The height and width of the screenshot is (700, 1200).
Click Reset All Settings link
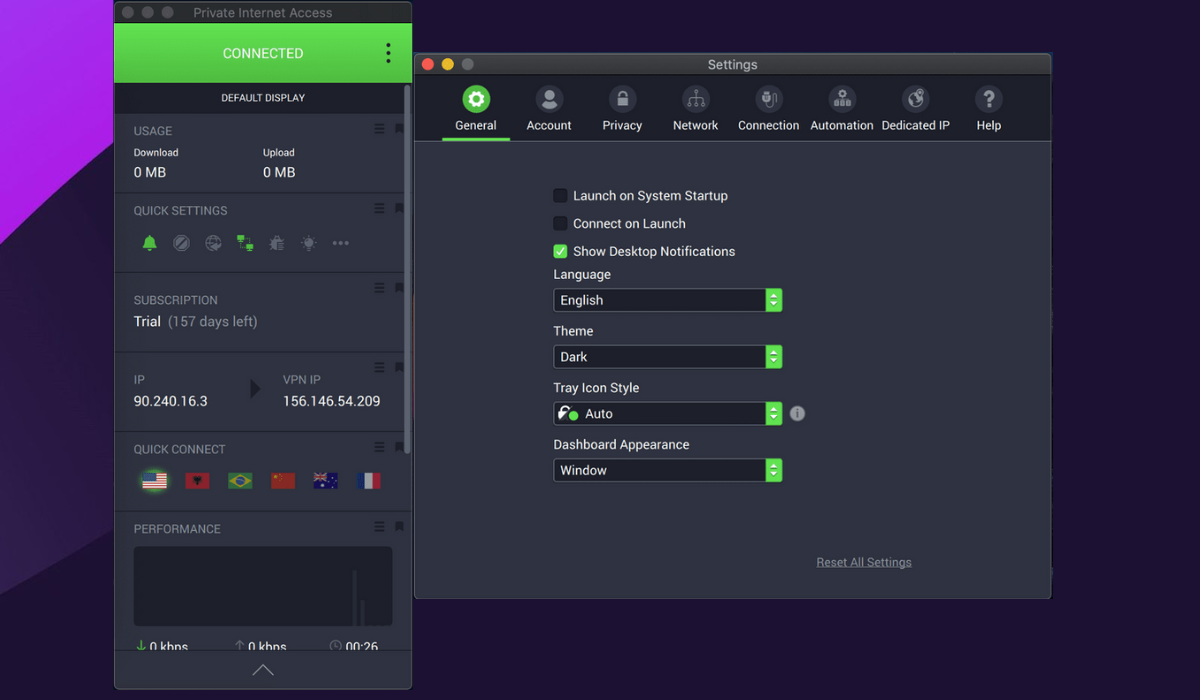[864, 562]
